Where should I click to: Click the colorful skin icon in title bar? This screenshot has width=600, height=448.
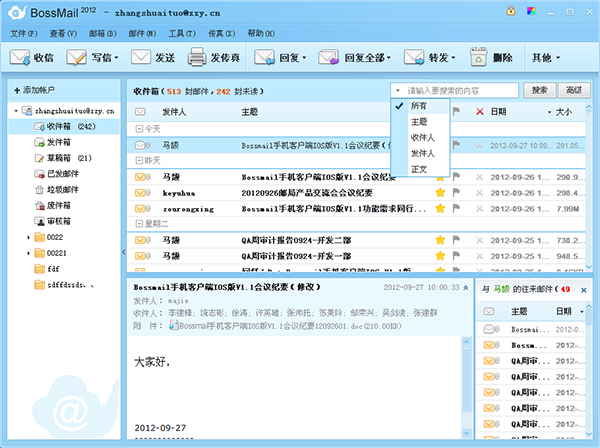(x=531, y=11)
